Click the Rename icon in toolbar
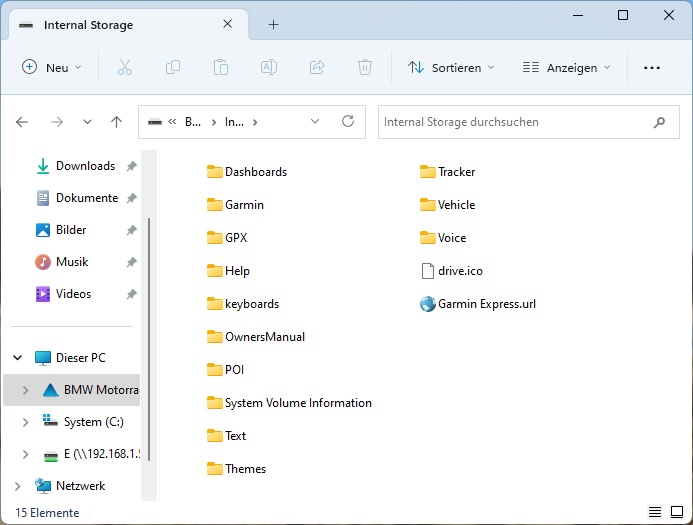Viewport: 693px width, 525px height. pyautogui.click(x=269, y=67)
